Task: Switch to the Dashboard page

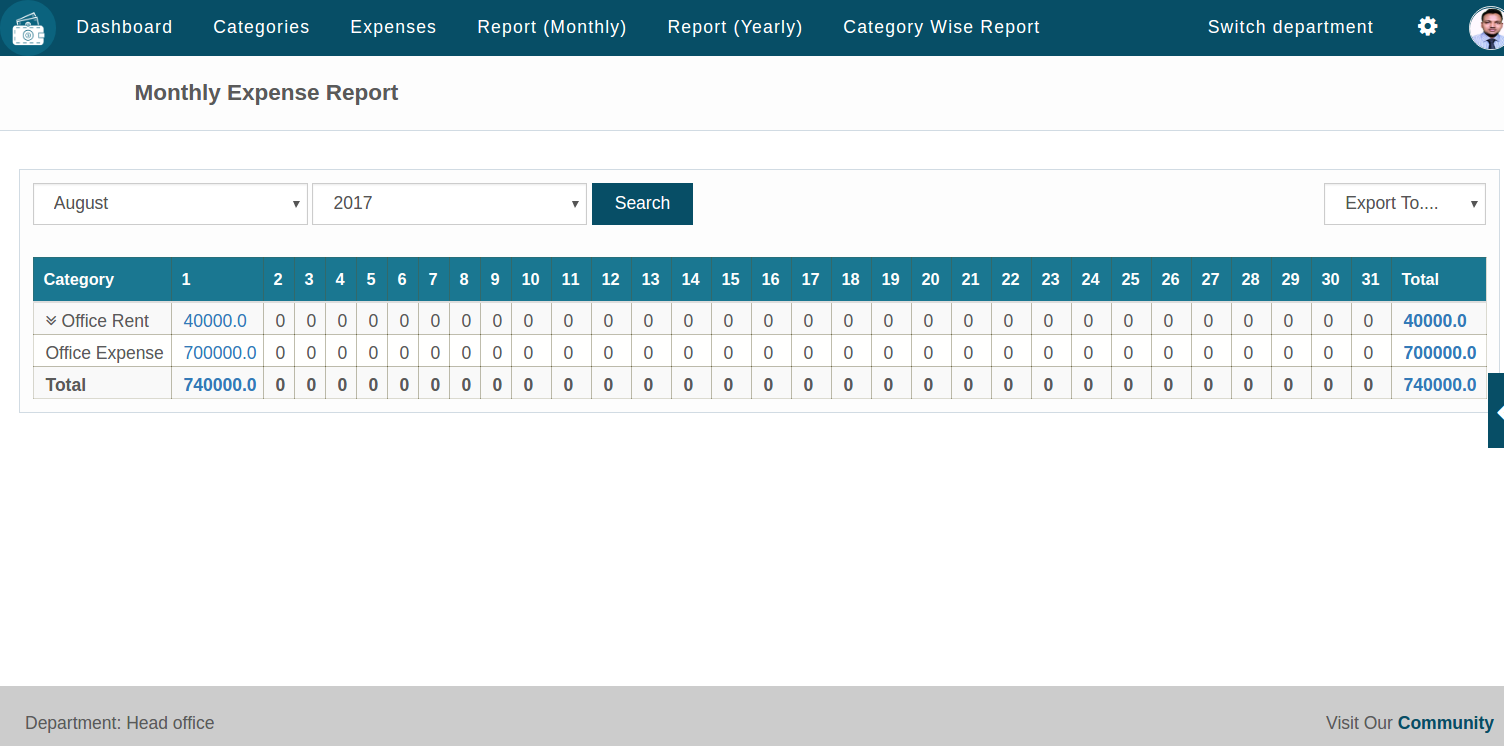Action: 124,27
